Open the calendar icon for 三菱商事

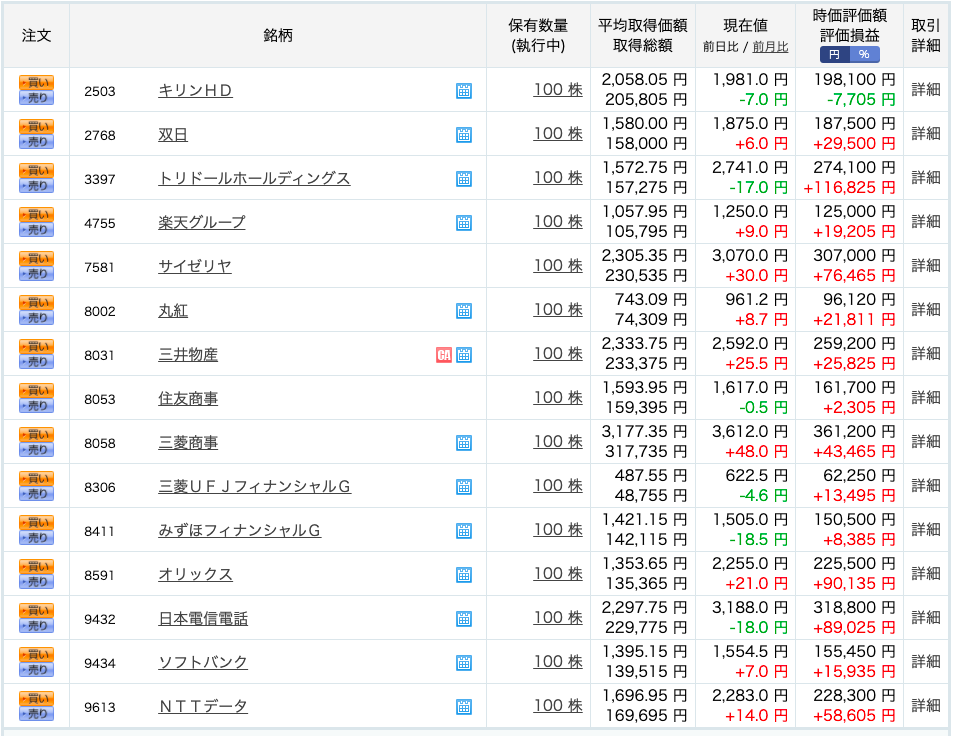coord(464,443)
